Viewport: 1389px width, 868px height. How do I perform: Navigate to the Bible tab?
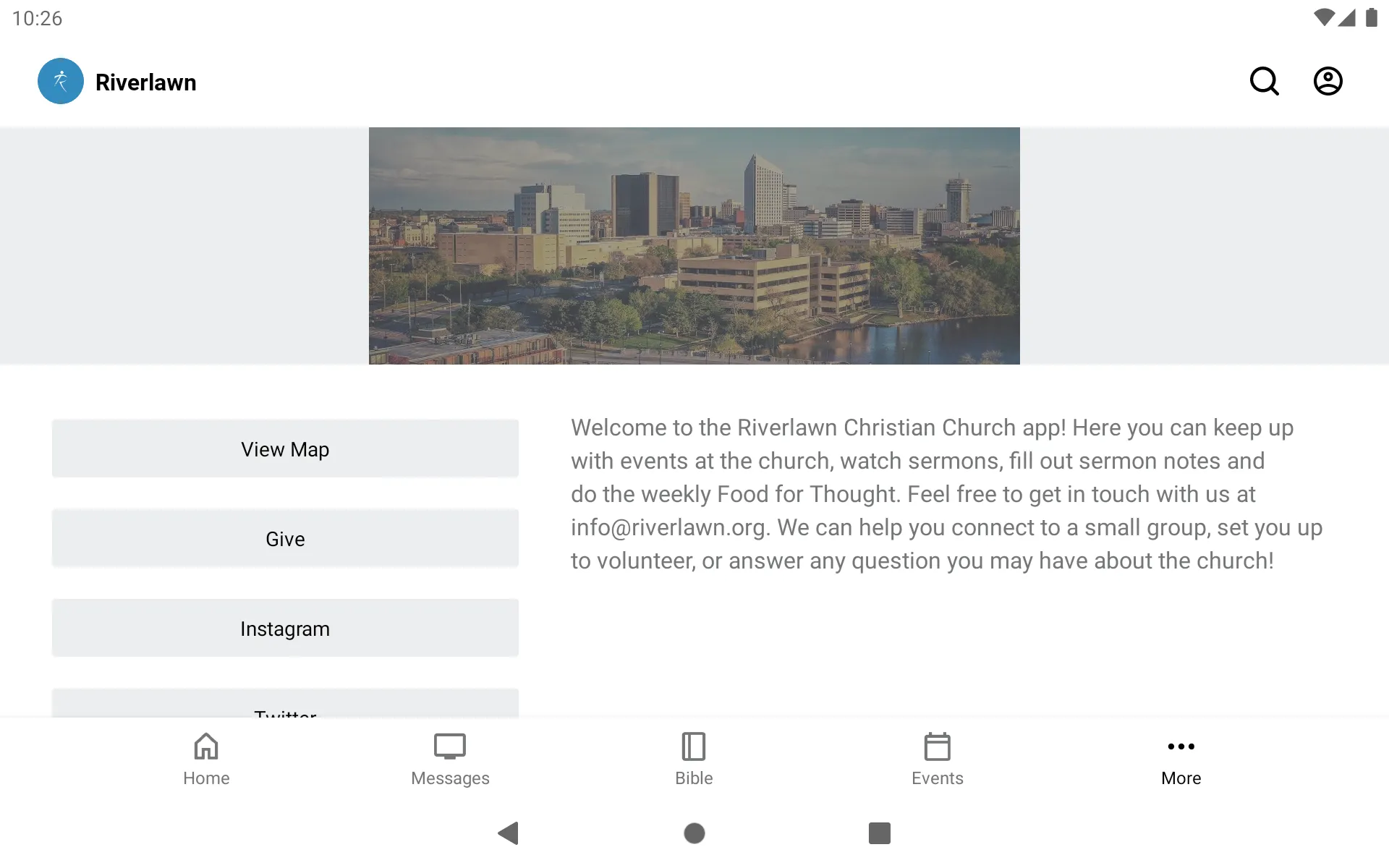(x=693, y=758)
